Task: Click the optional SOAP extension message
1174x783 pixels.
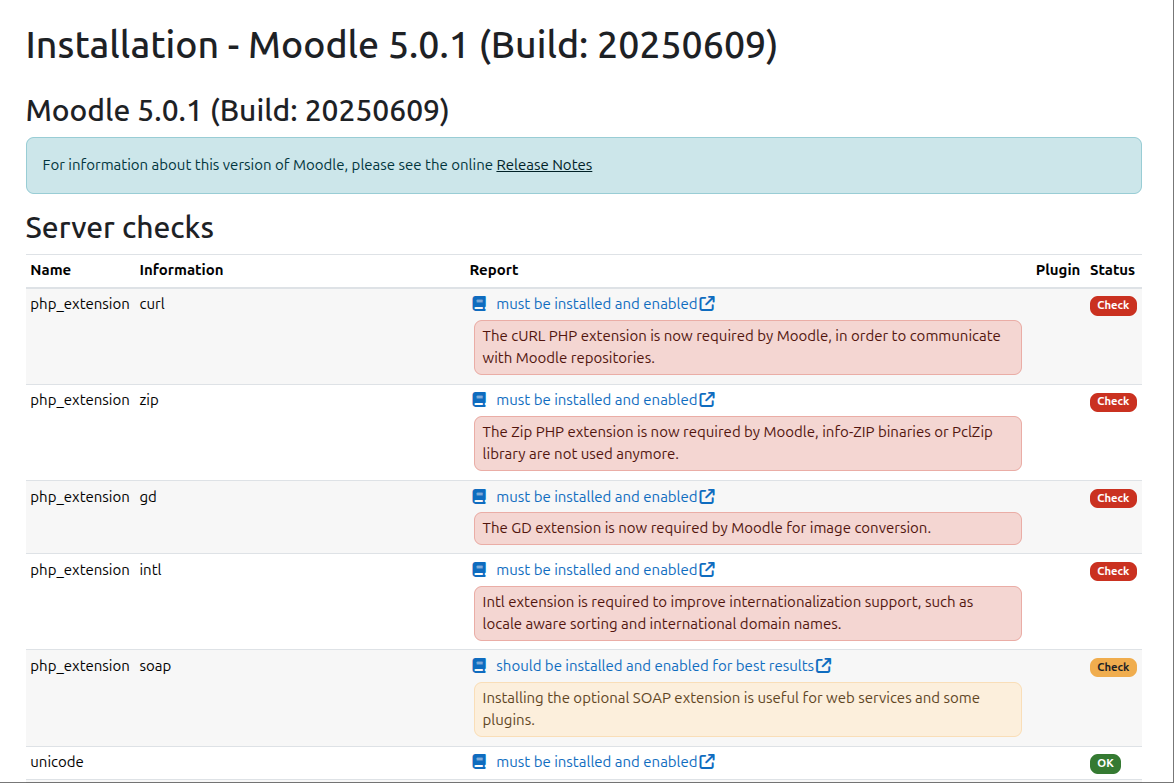Action: click(747, 709)
